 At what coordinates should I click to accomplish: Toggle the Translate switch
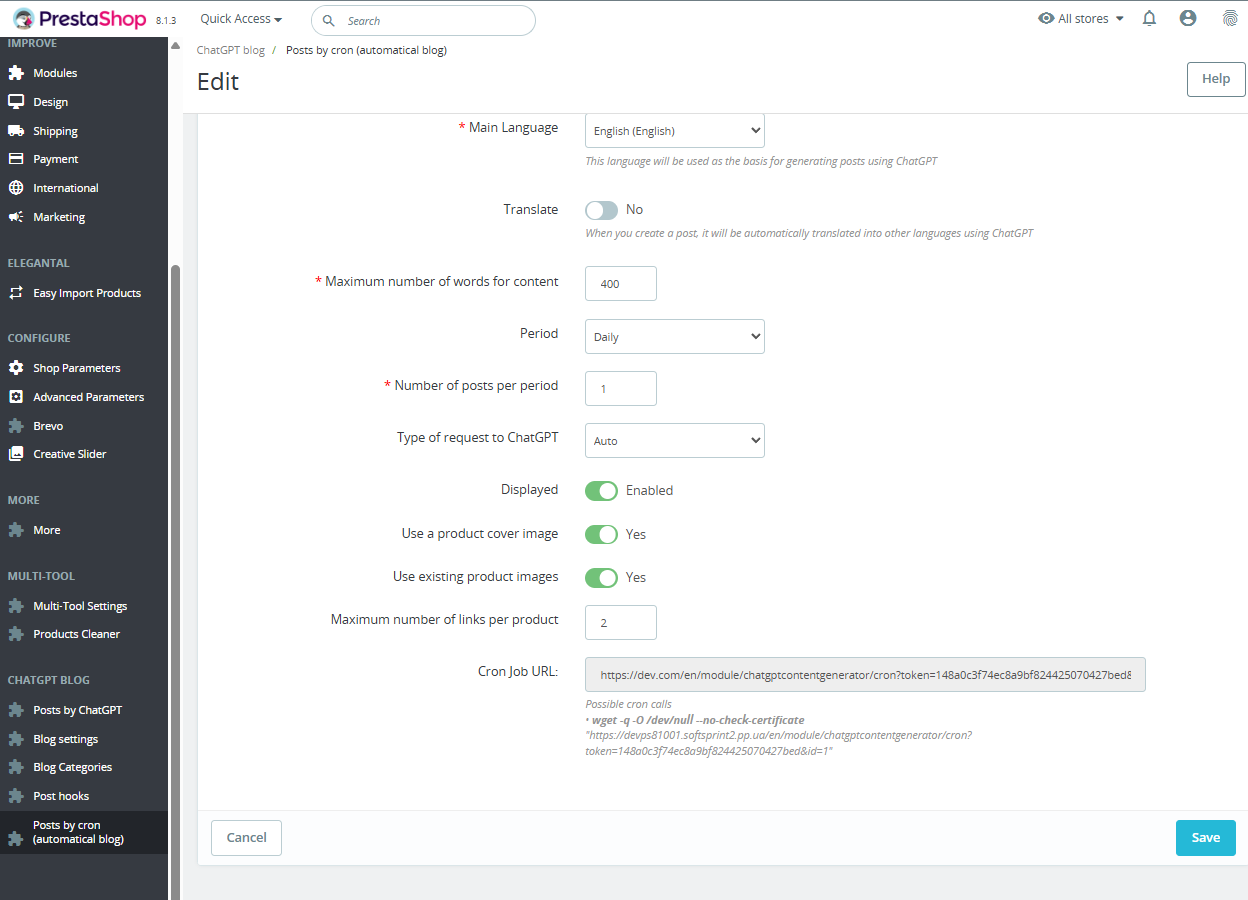pyautogui.click(x=601, y=210)
